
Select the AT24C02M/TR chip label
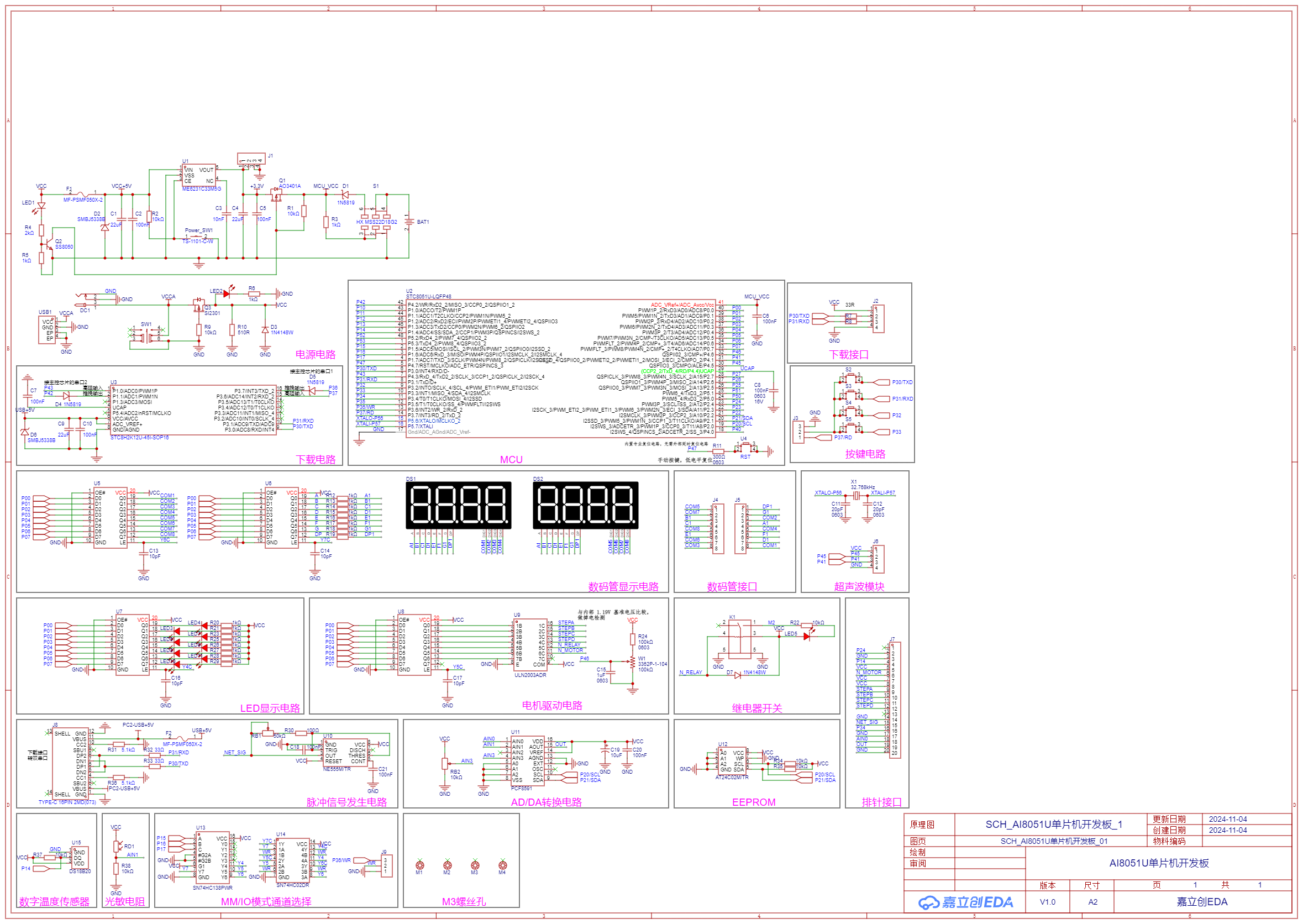(x=732, y=777)
